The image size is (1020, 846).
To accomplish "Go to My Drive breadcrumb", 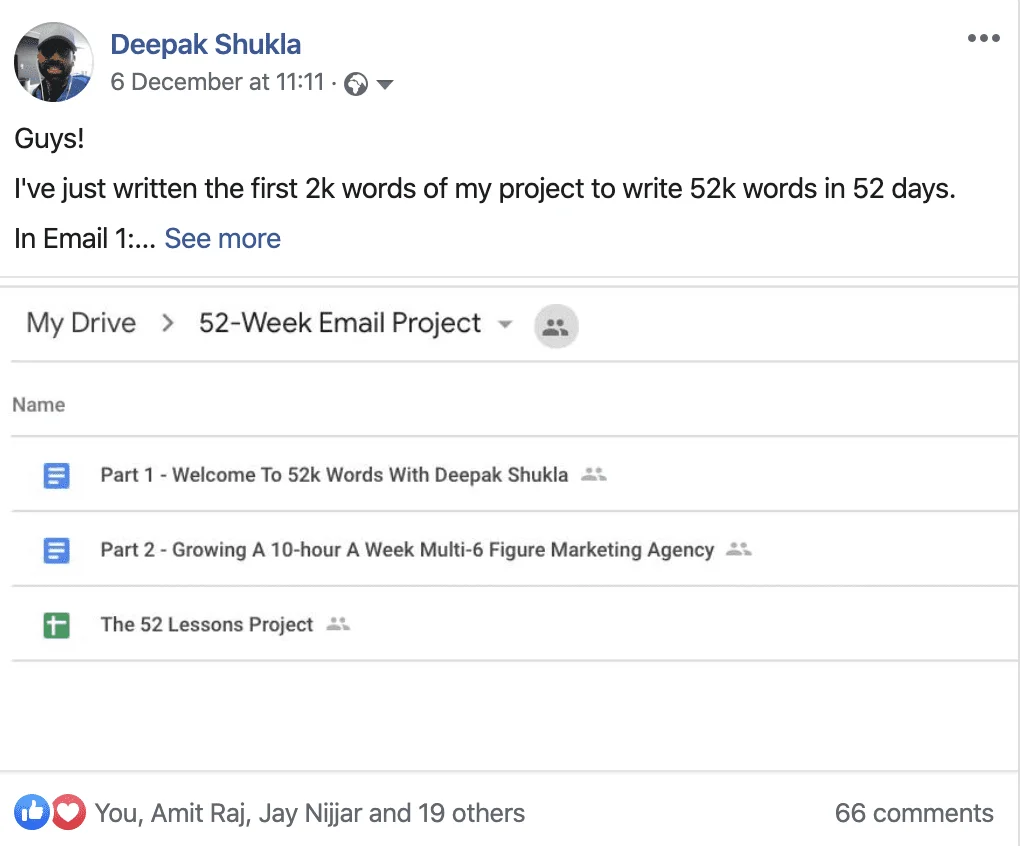I will pos(81,323).
